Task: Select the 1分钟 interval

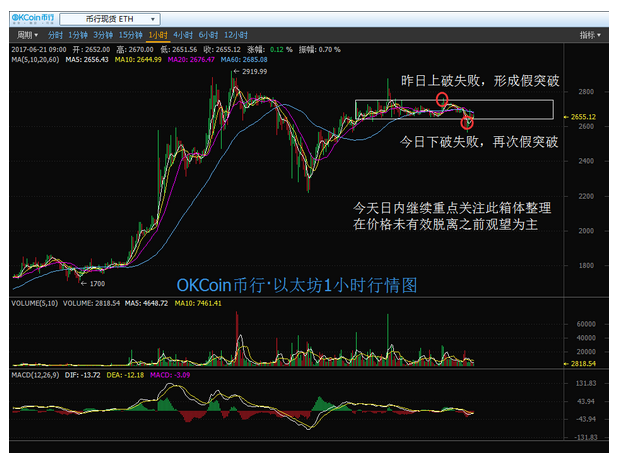Action: tap(79, 34)
